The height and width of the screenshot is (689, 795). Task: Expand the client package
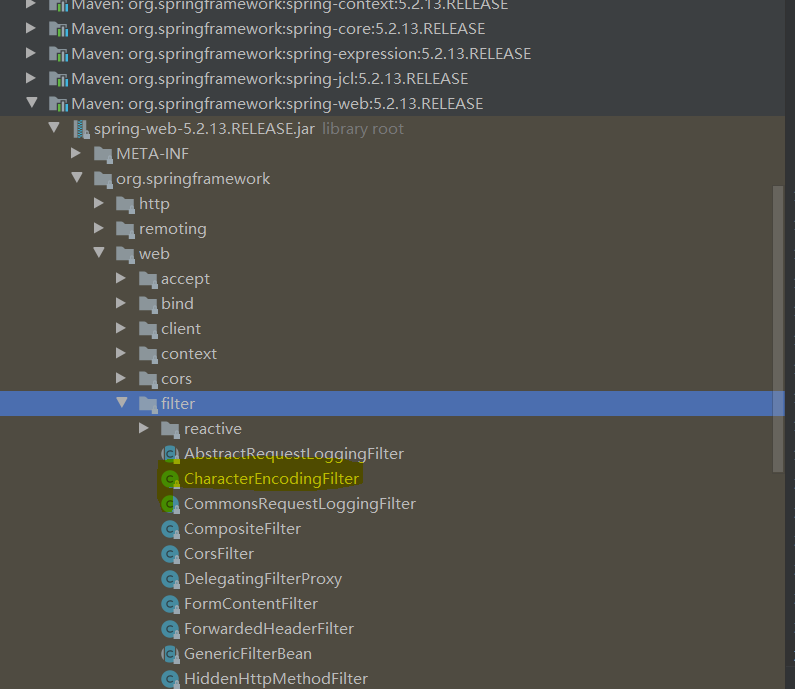121,328
